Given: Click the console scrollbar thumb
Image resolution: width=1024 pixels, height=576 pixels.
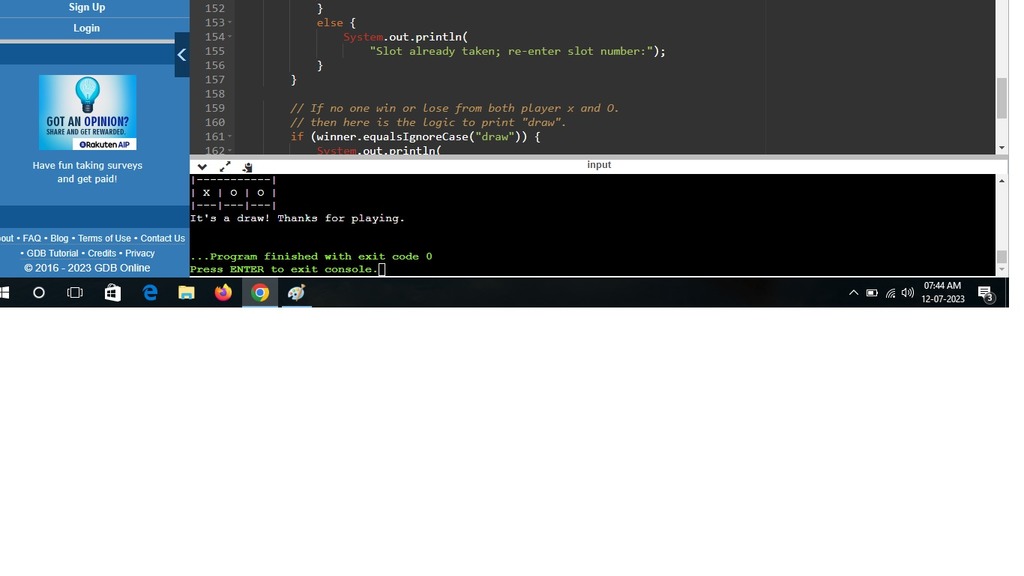Looking at the screenshot, I should [1001, 256].
